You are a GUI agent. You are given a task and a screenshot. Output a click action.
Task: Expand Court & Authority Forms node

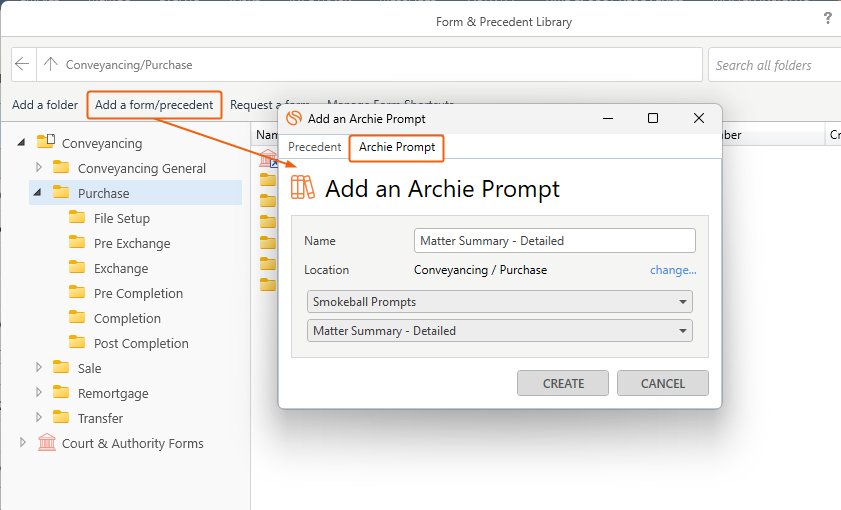coord(23,442)
